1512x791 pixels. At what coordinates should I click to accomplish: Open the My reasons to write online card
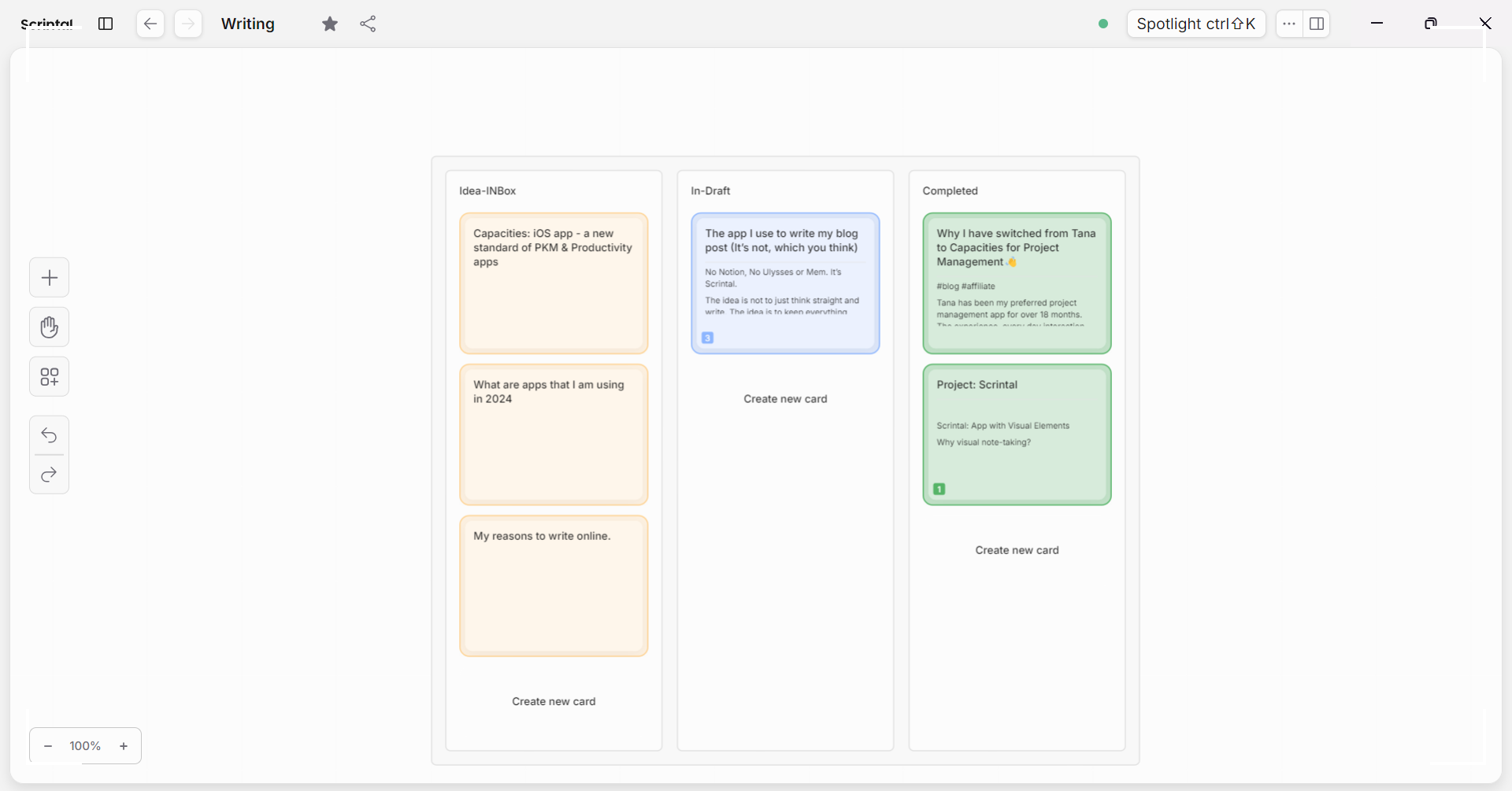(x=554, y=586)
